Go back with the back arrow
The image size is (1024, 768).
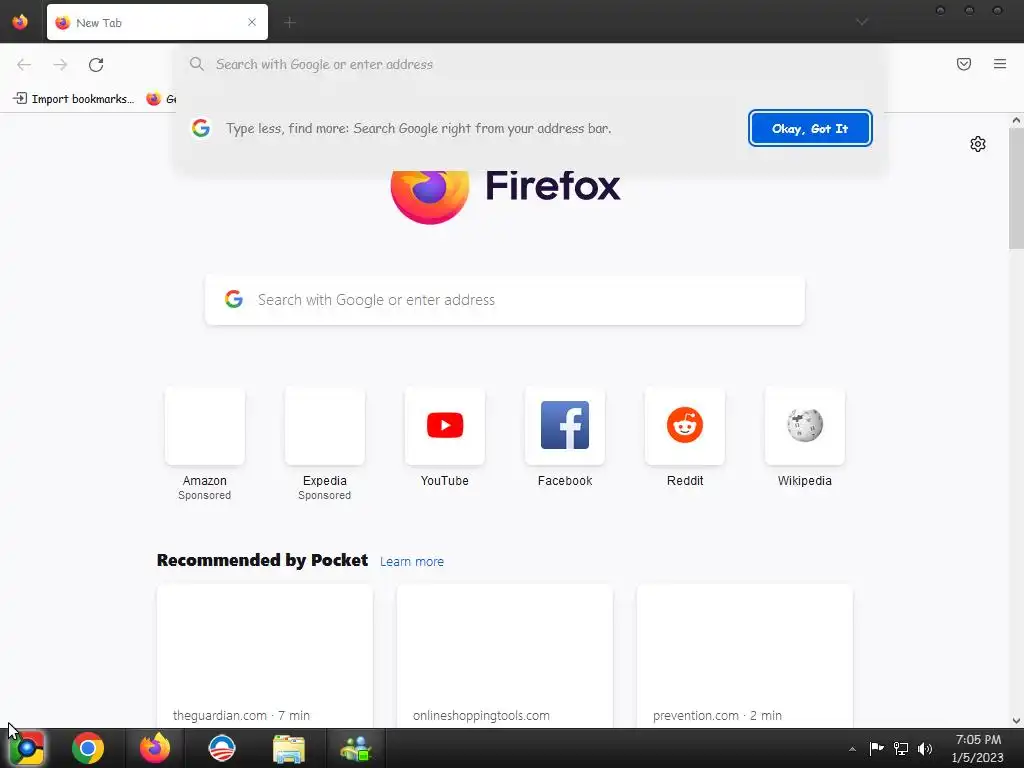[x=24, y=65]
